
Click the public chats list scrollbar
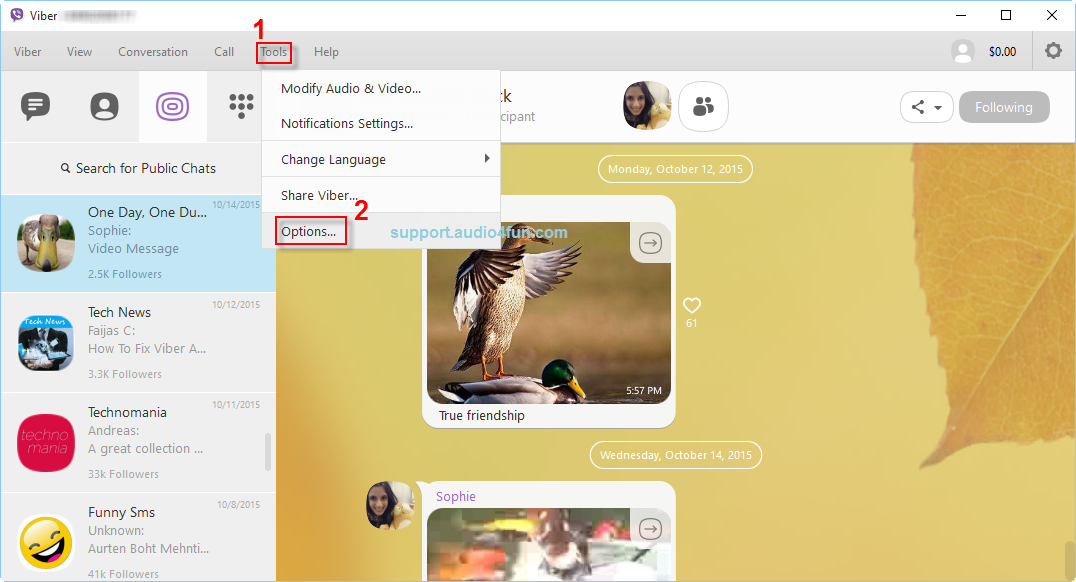(x=268, y=452)
